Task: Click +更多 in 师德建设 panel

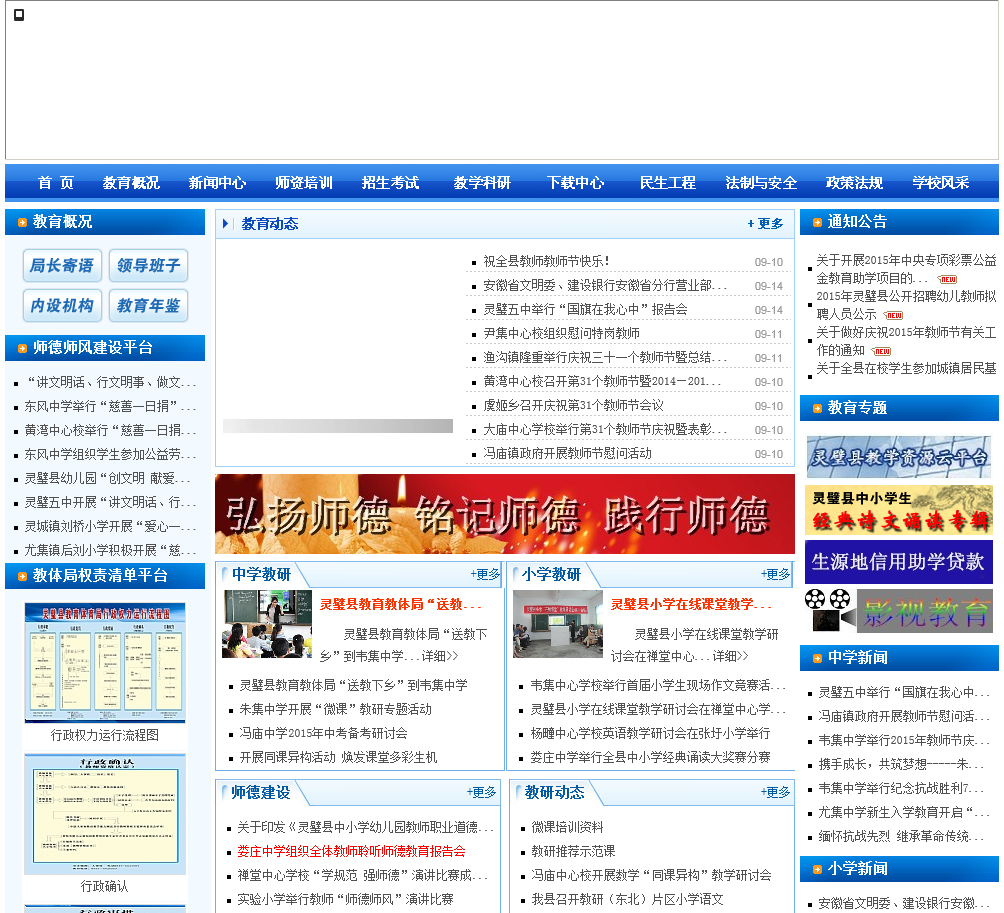Action: tap(482, 793)
